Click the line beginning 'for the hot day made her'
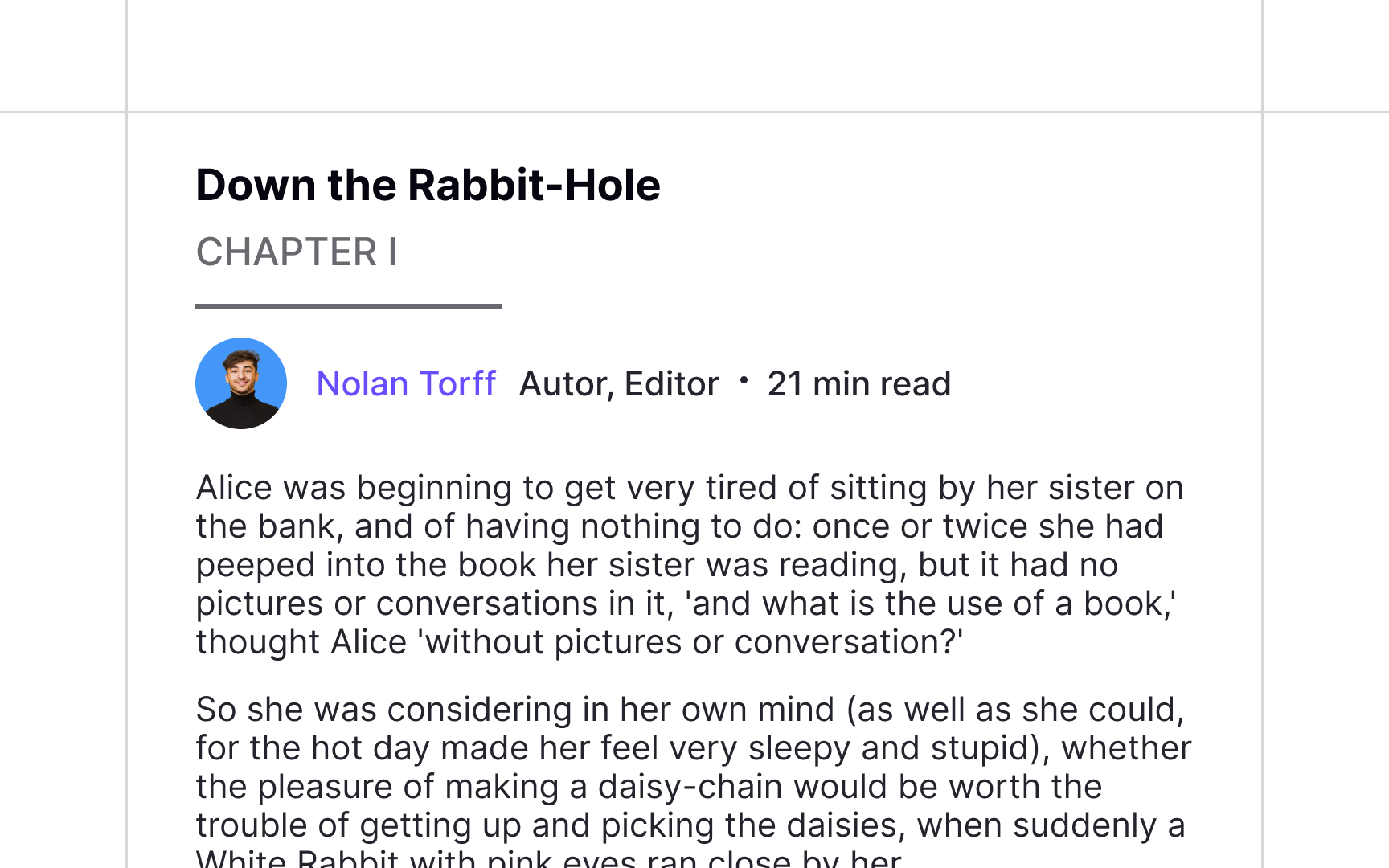1389x868 pixels. click(694, 748)
